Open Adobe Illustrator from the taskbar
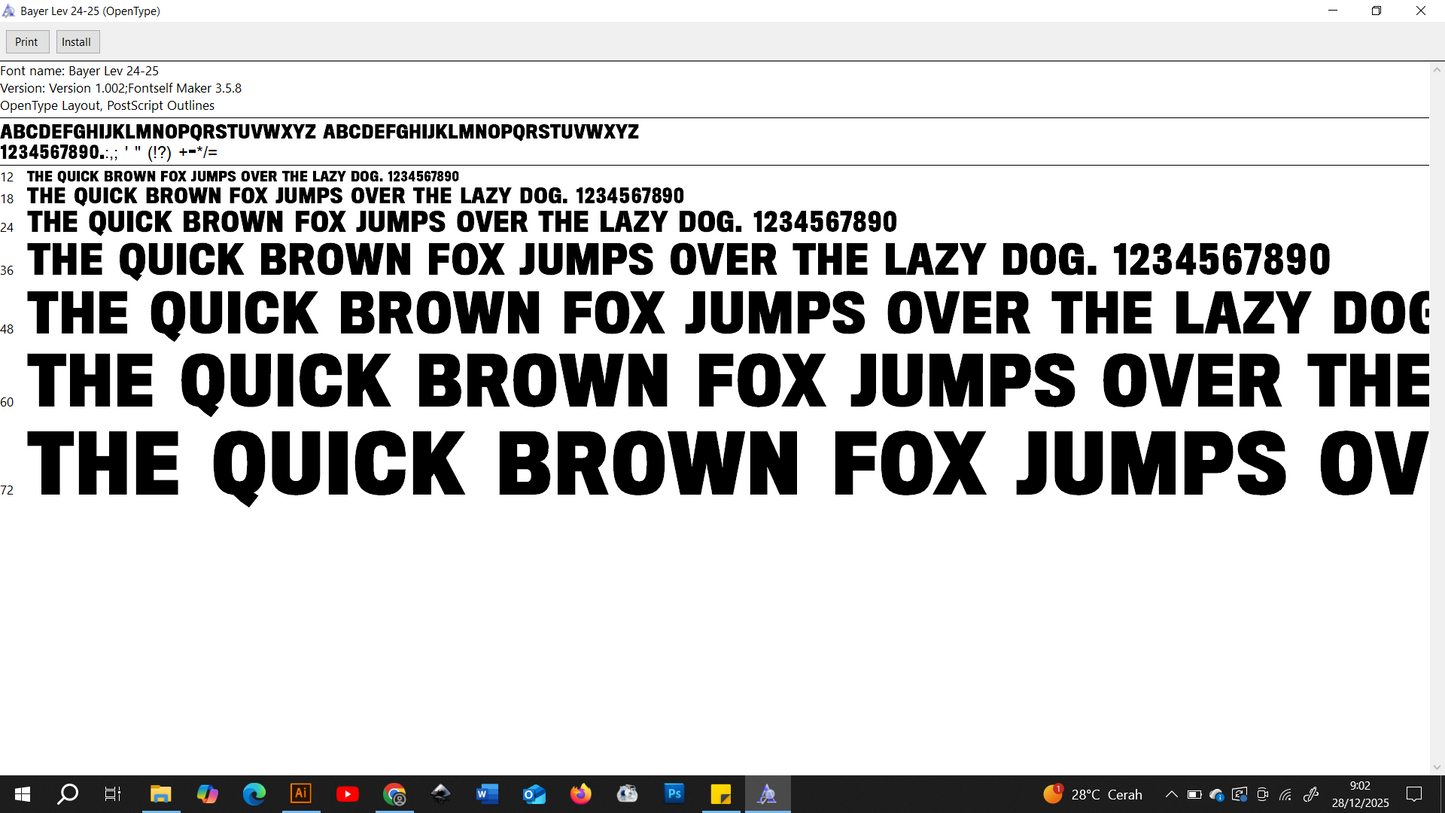The height and width of the screenshot is (813, 1445). click(301, 793)
